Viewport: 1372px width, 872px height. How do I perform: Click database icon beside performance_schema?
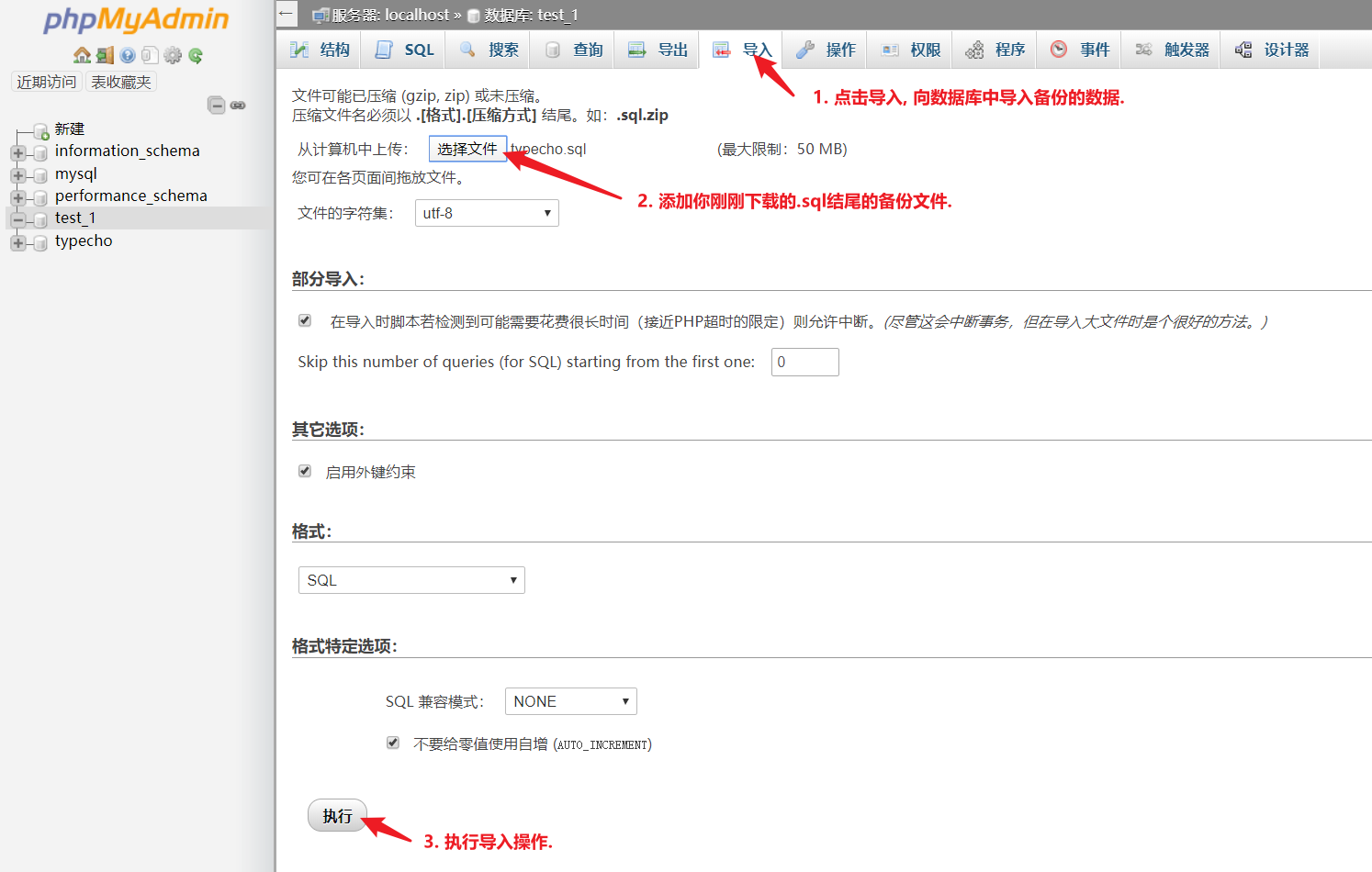40,197
